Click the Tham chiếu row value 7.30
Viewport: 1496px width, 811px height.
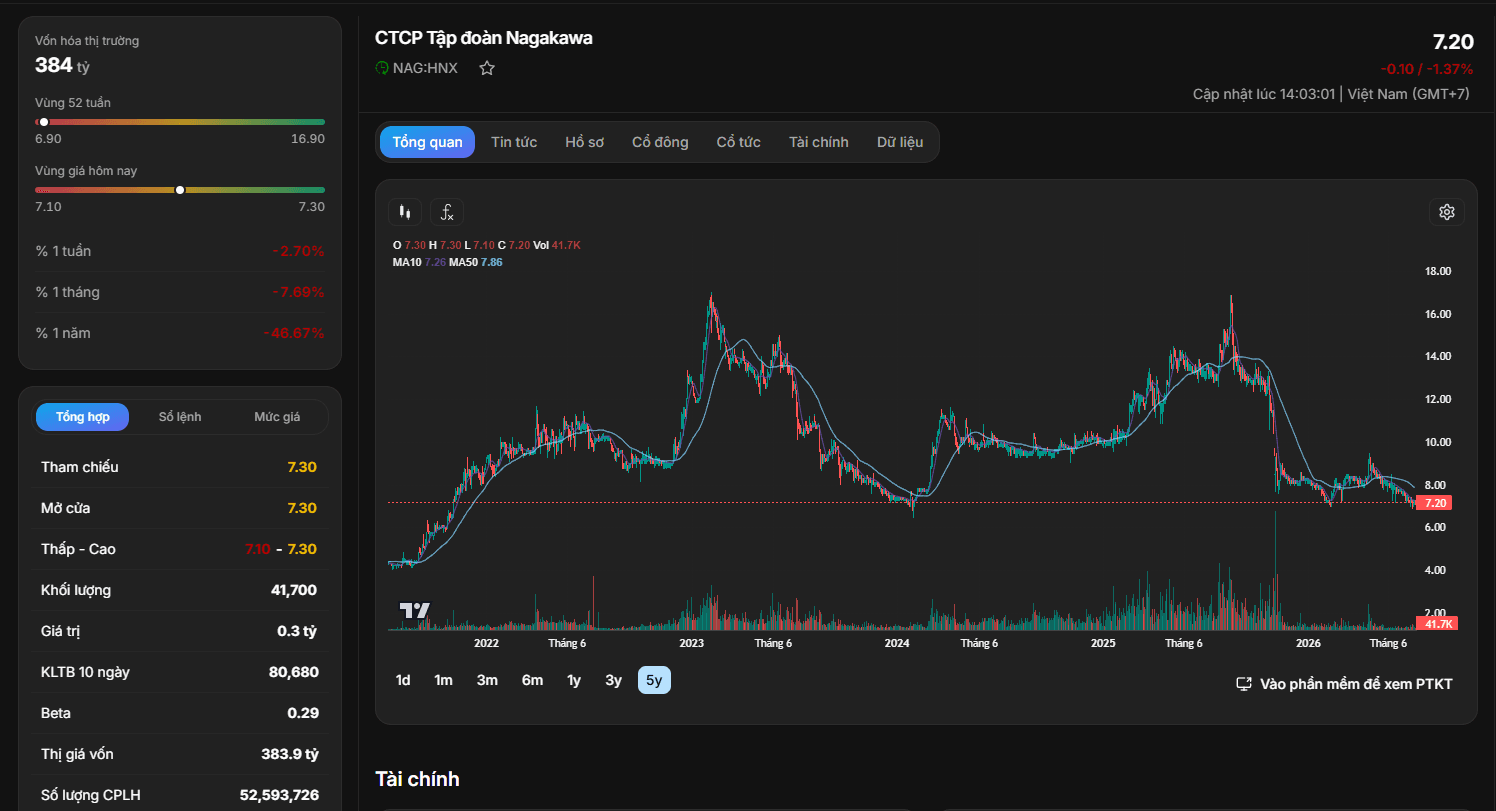coord(302,467)
